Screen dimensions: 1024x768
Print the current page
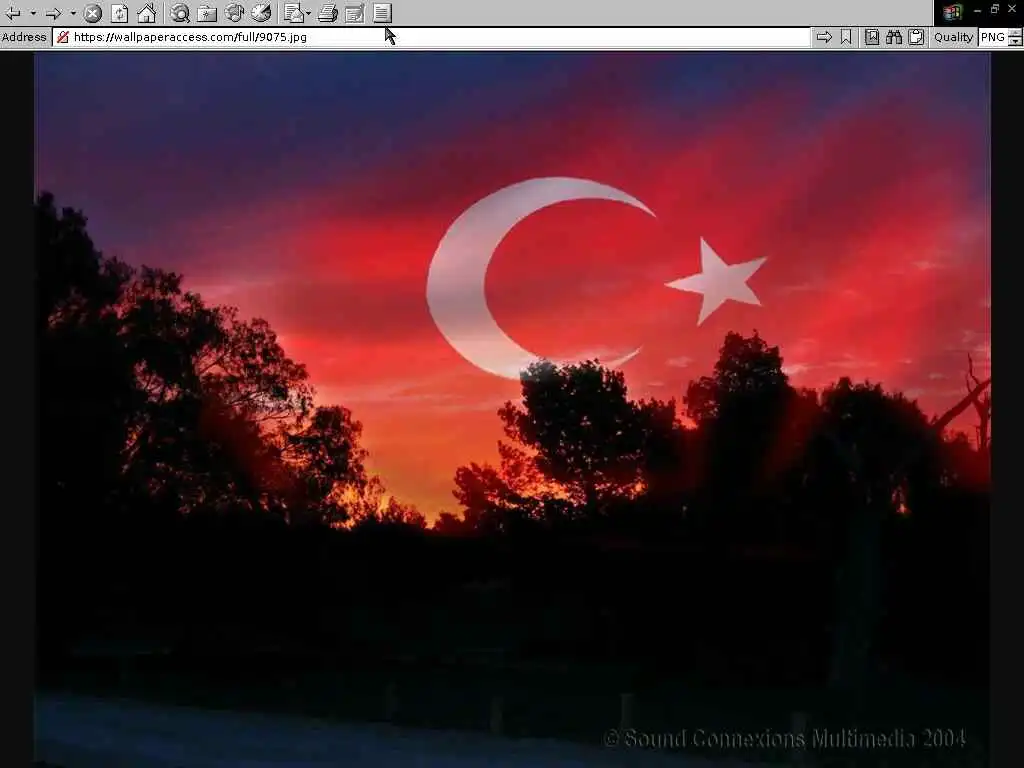328,13
